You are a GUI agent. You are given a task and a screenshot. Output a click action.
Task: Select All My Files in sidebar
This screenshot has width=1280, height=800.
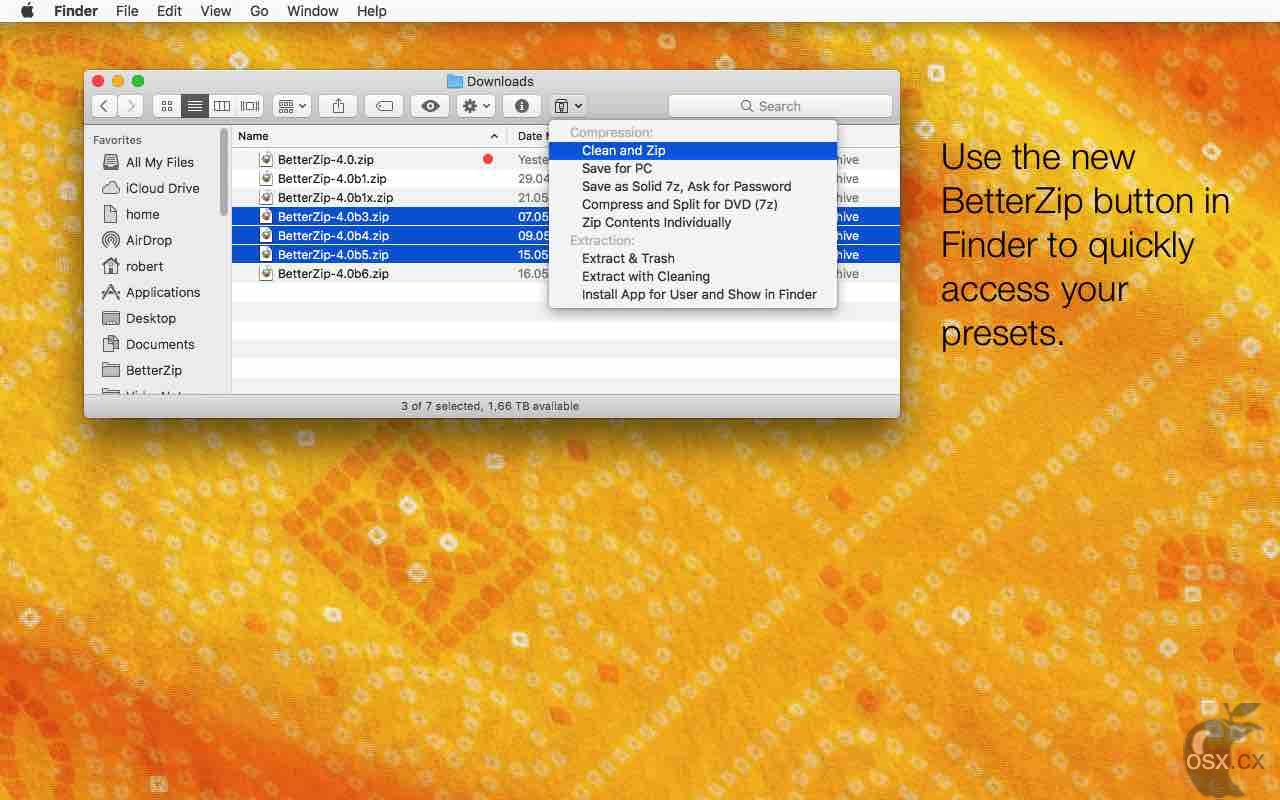pos(159,162)
